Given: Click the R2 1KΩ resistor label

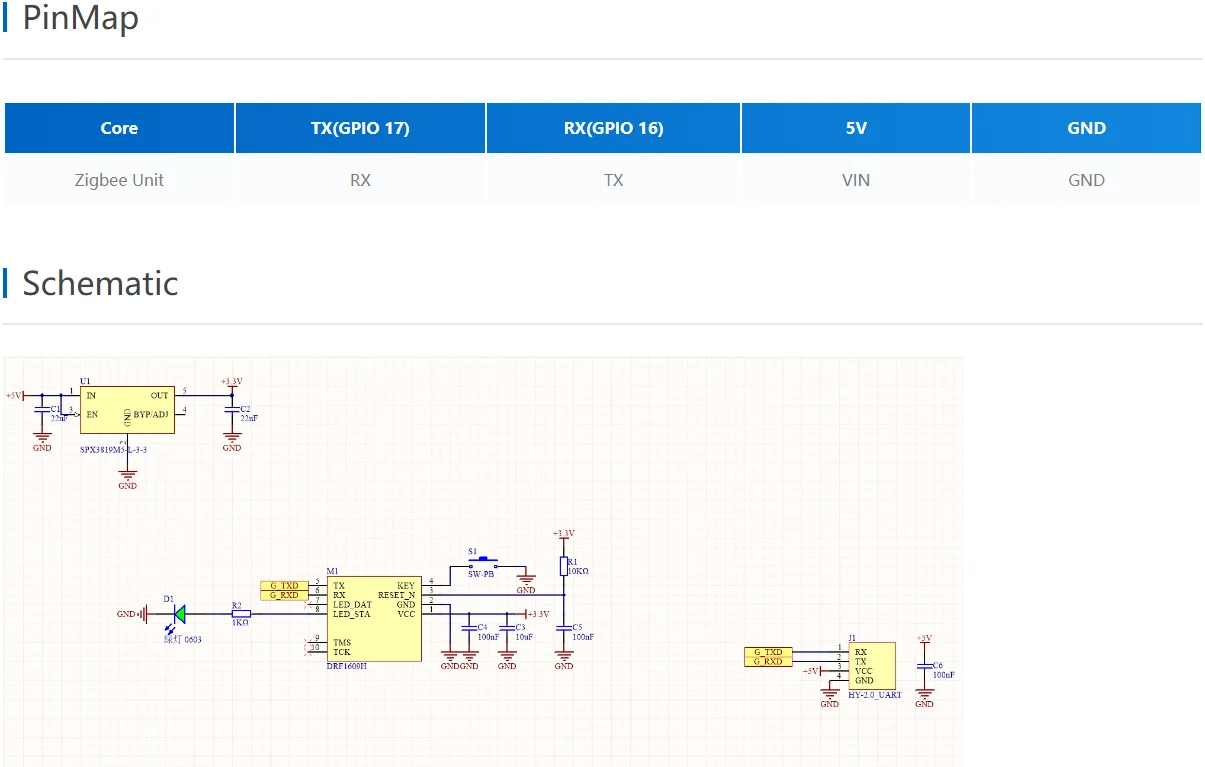Looking at the screenshot, I should coord(240,613).
